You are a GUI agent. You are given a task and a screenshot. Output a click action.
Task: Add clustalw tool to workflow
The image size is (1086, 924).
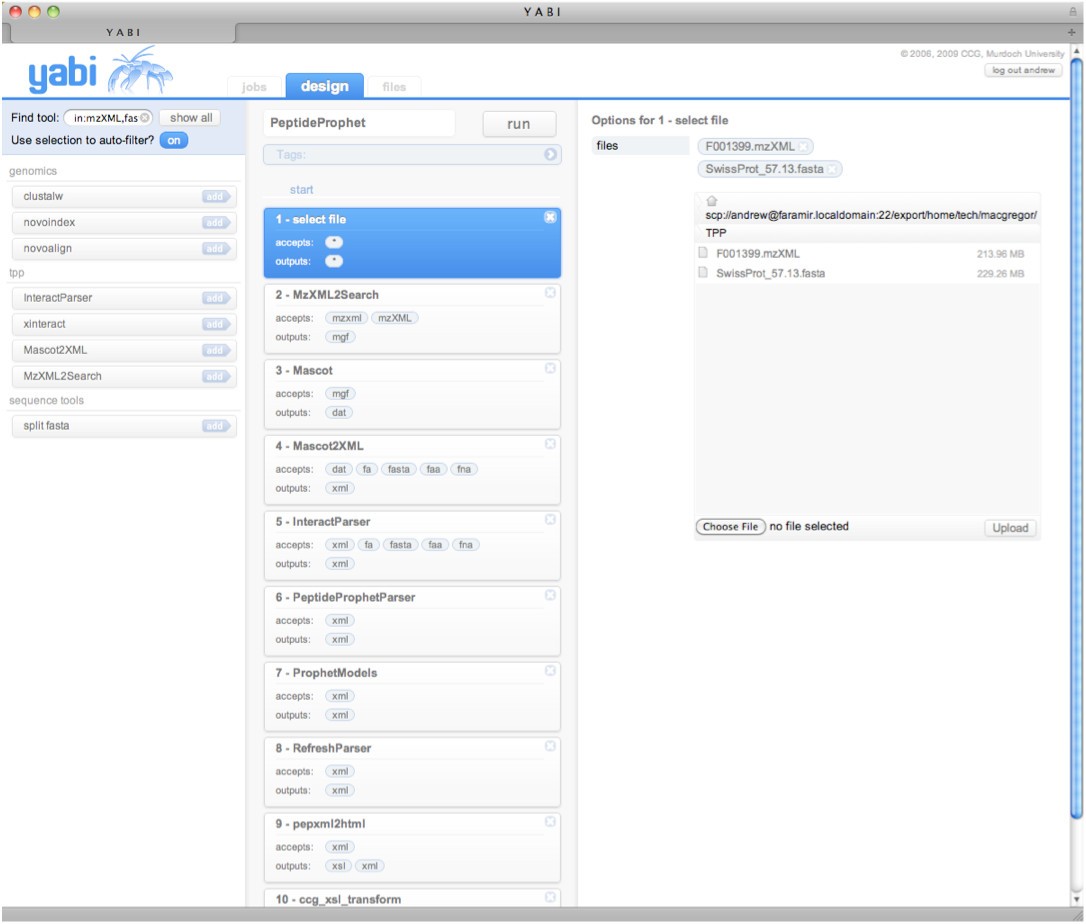point(215,197)
